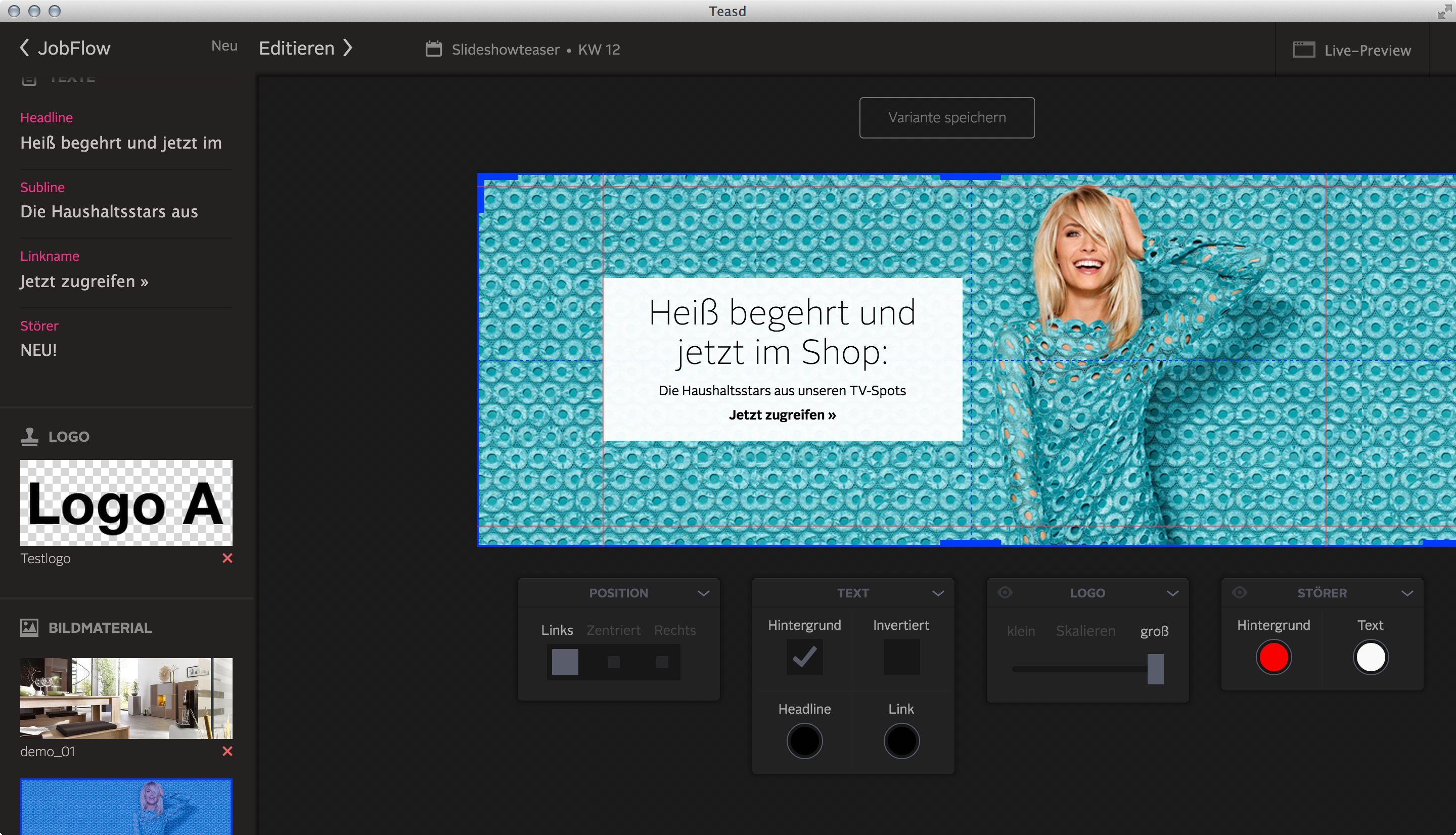Click the Logo stamp icon in sidebar
The height and width of the screenshot is (835, 1456).
[x=29, y=436]
